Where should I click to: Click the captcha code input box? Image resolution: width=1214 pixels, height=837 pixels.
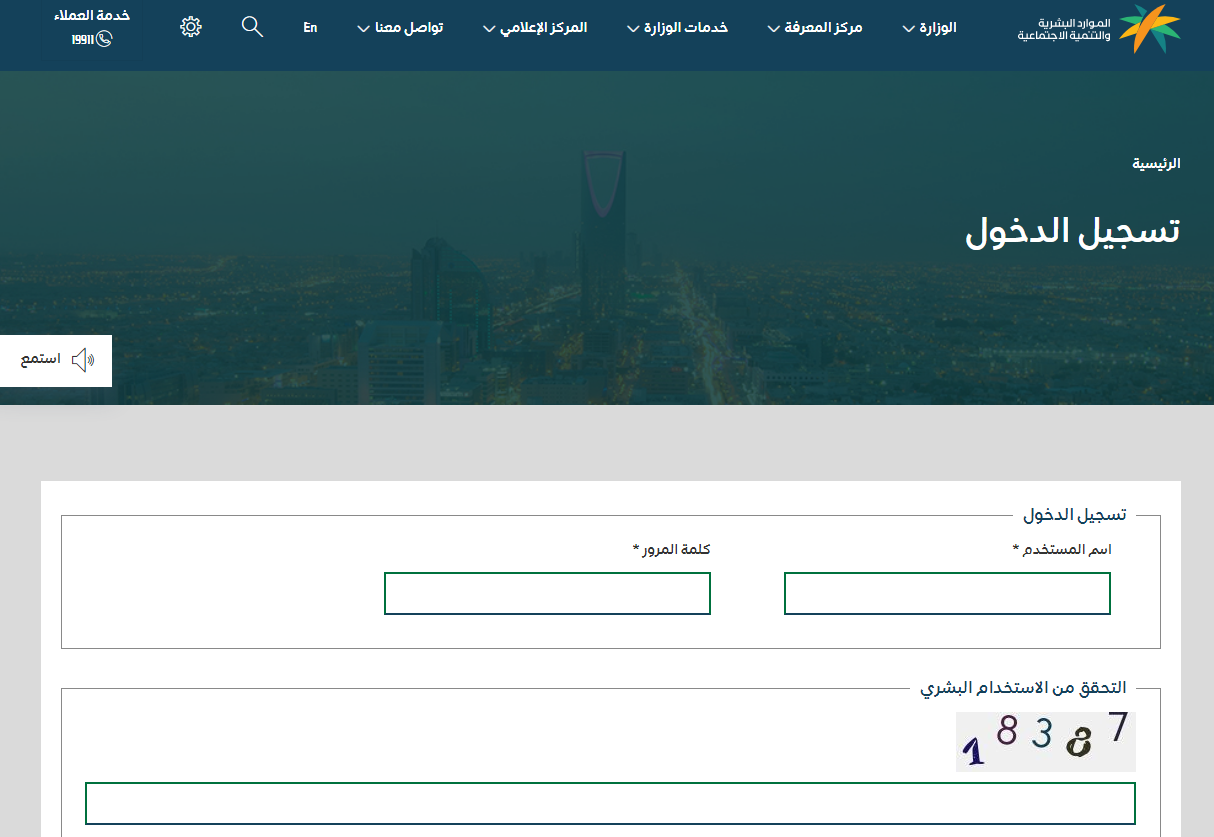pyautogui.click(x=610, y=803)
